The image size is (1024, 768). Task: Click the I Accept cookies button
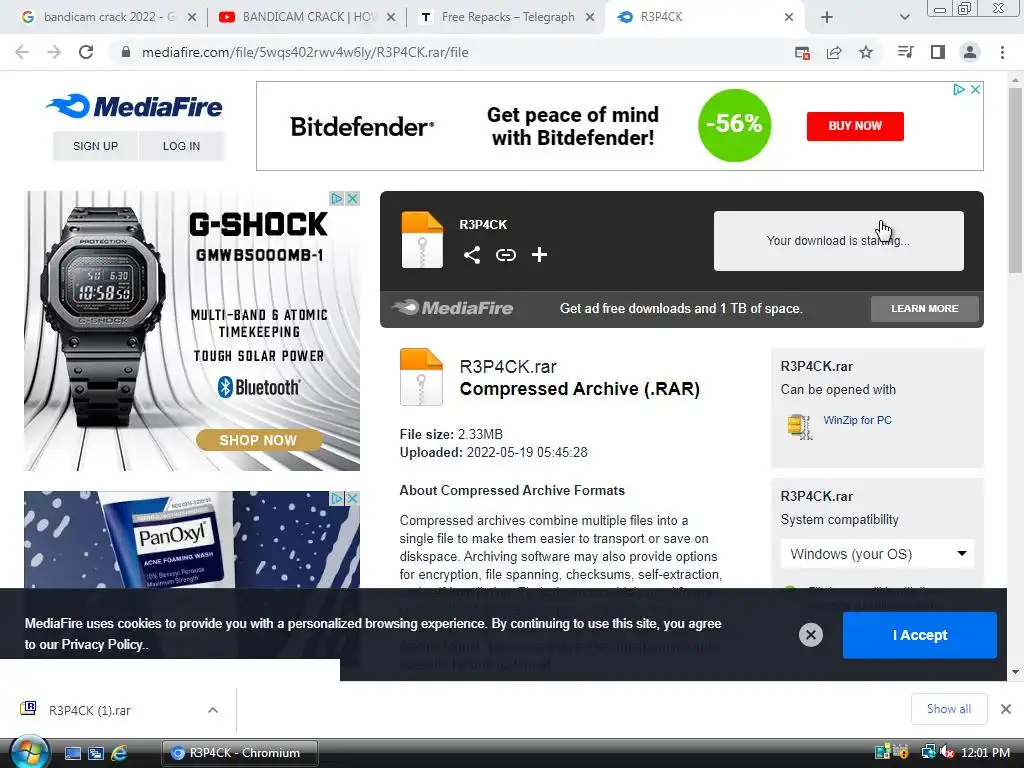pyautogui.click(x=920, y=635)
